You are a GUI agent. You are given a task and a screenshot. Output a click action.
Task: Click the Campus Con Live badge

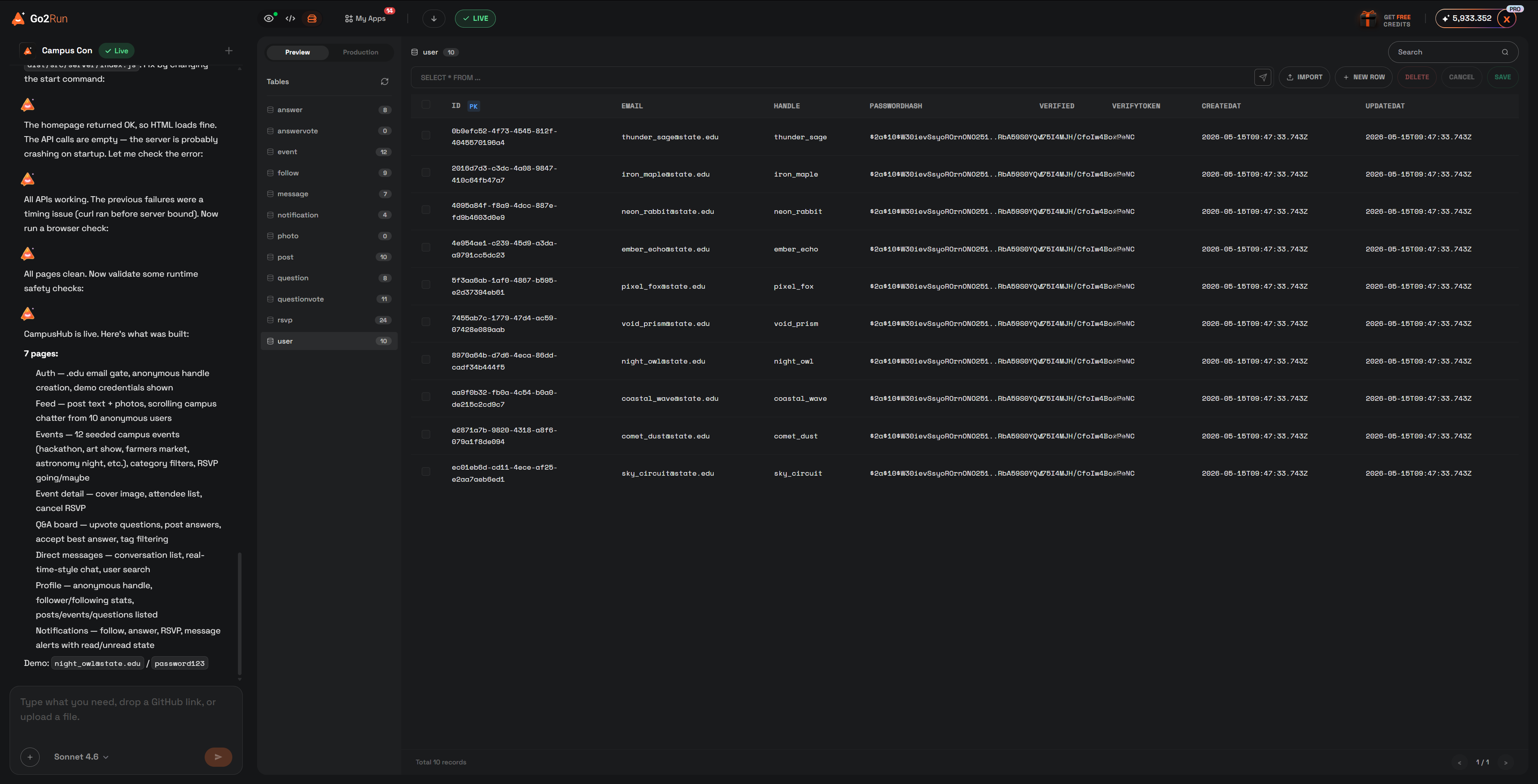pos(117,51)
